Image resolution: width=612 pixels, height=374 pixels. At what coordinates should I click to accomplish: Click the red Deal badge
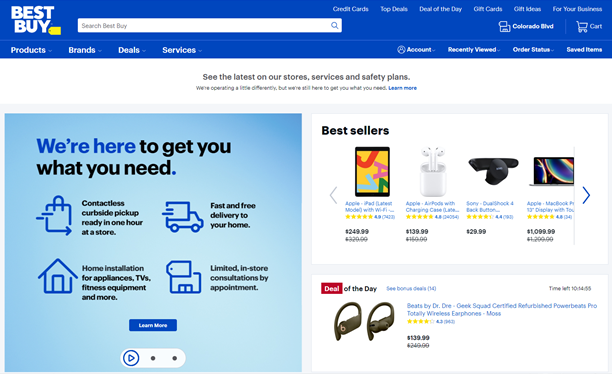coord(331,289)
